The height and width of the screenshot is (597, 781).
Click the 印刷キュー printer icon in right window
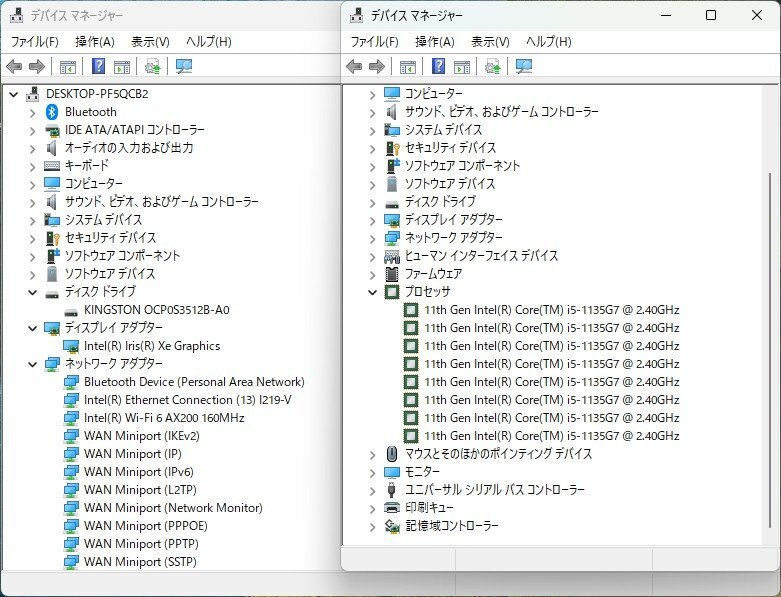pos(392,508)
